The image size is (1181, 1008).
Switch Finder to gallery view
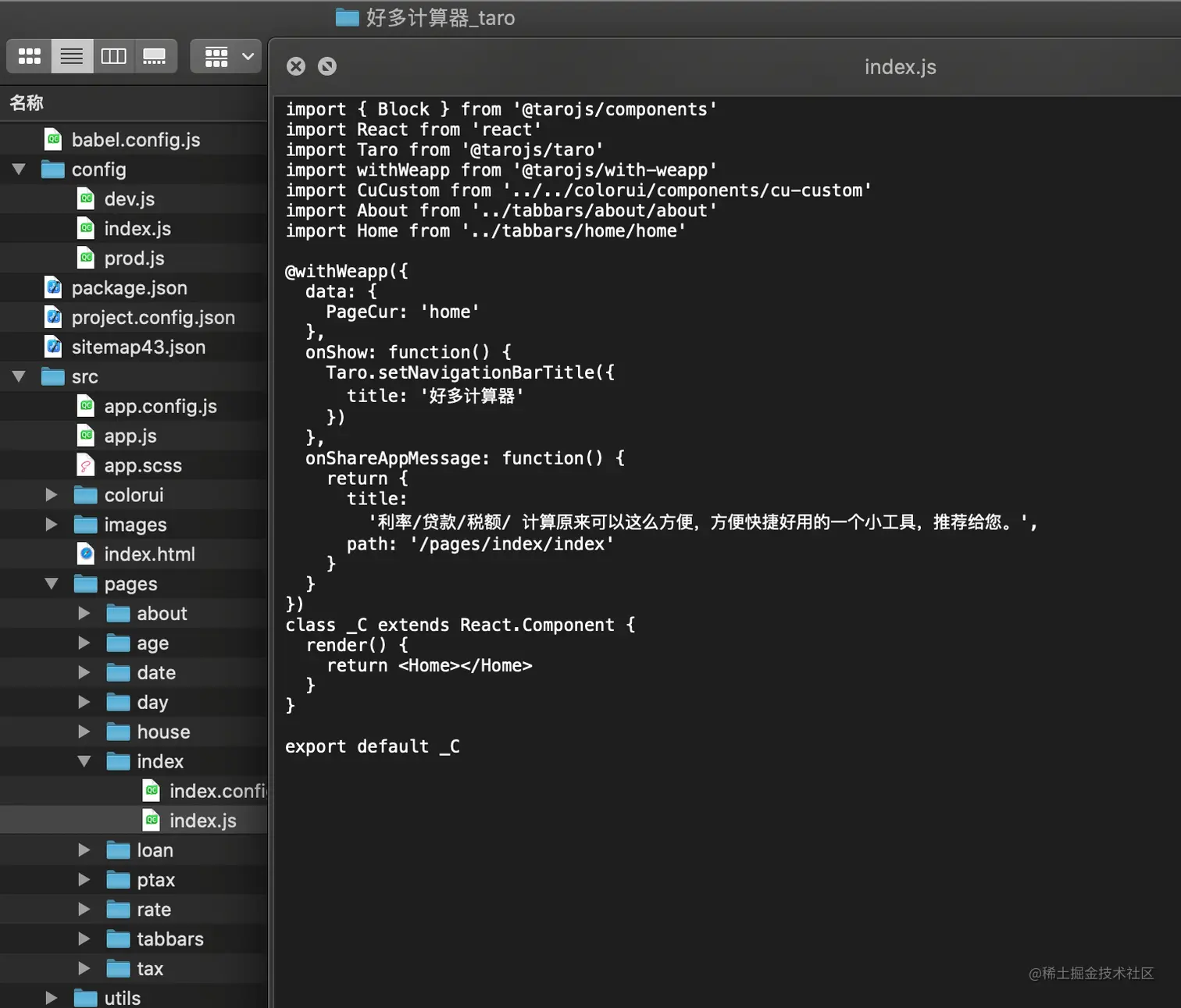(155, 56)
